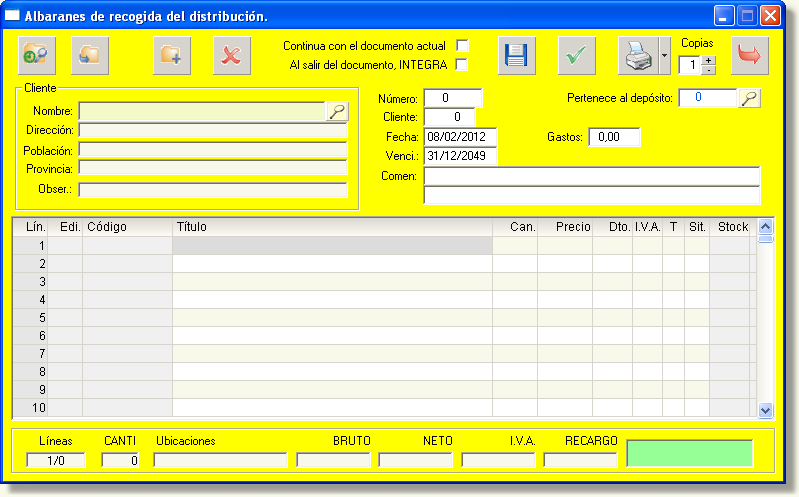Click the I.V.A. column header
Image resolution: width=799 pixels, height=497 pixels.
point(648,227)
